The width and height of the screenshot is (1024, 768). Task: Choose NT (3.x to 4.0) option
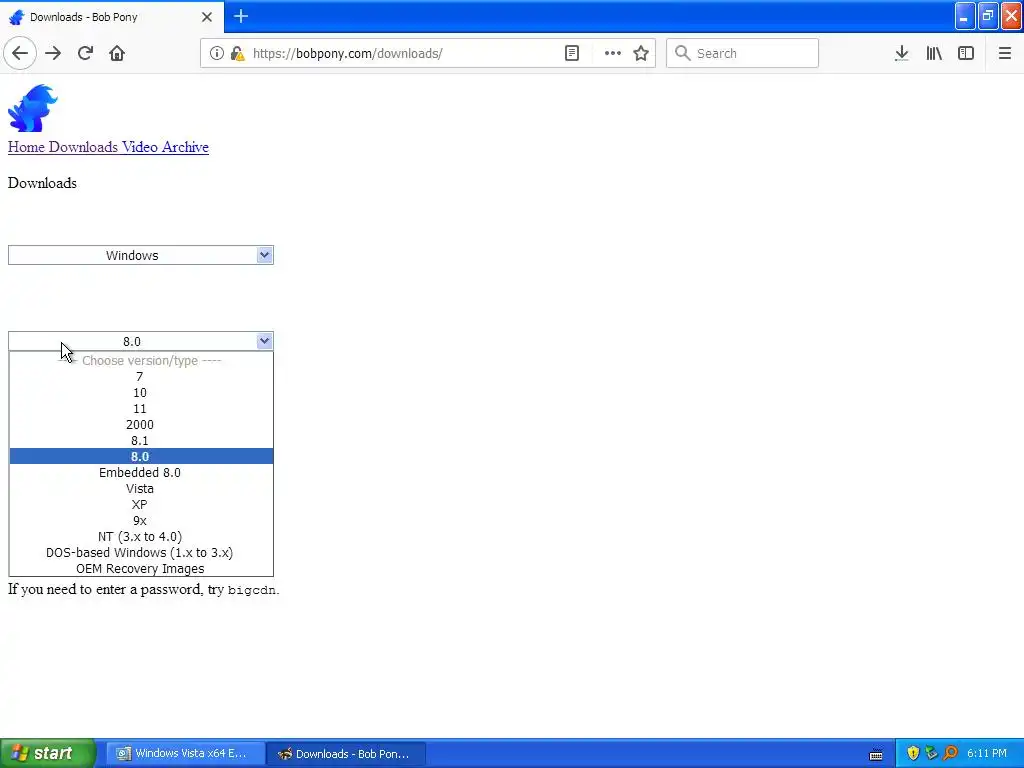coord(140,537)
